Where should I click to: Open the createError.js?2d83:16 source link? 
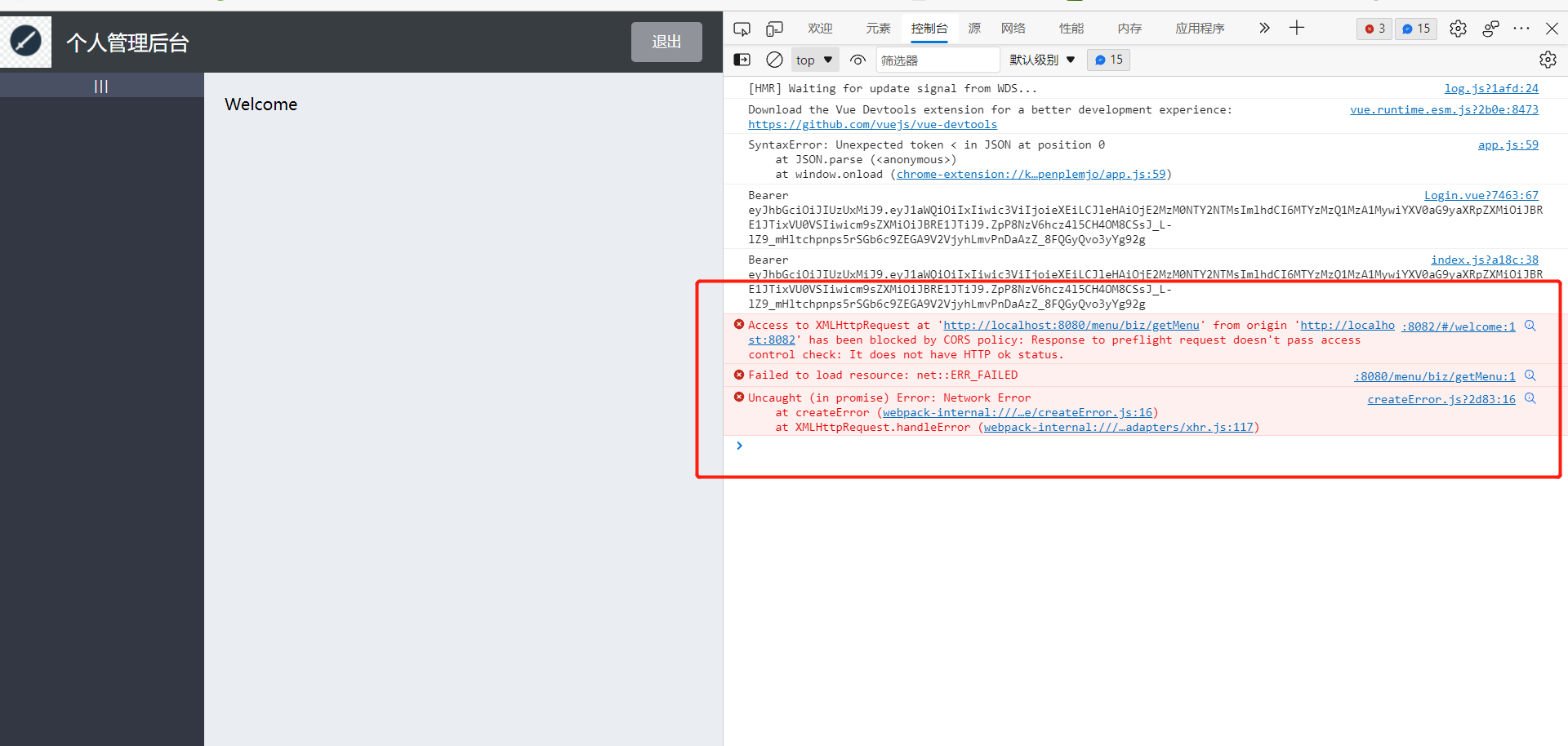[1441, 399]
